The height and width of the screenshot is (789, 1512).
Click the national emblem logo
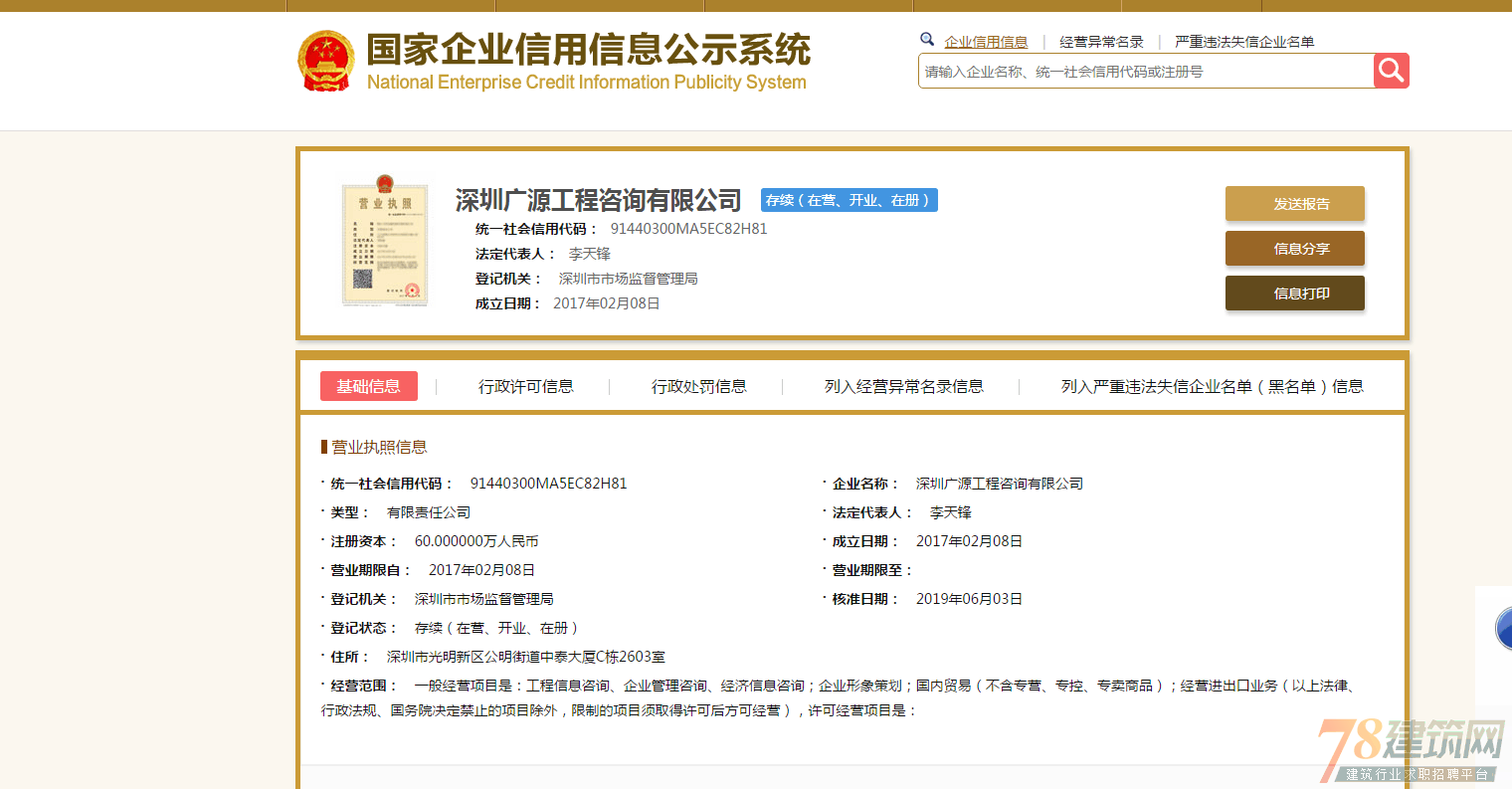[326, 62]
